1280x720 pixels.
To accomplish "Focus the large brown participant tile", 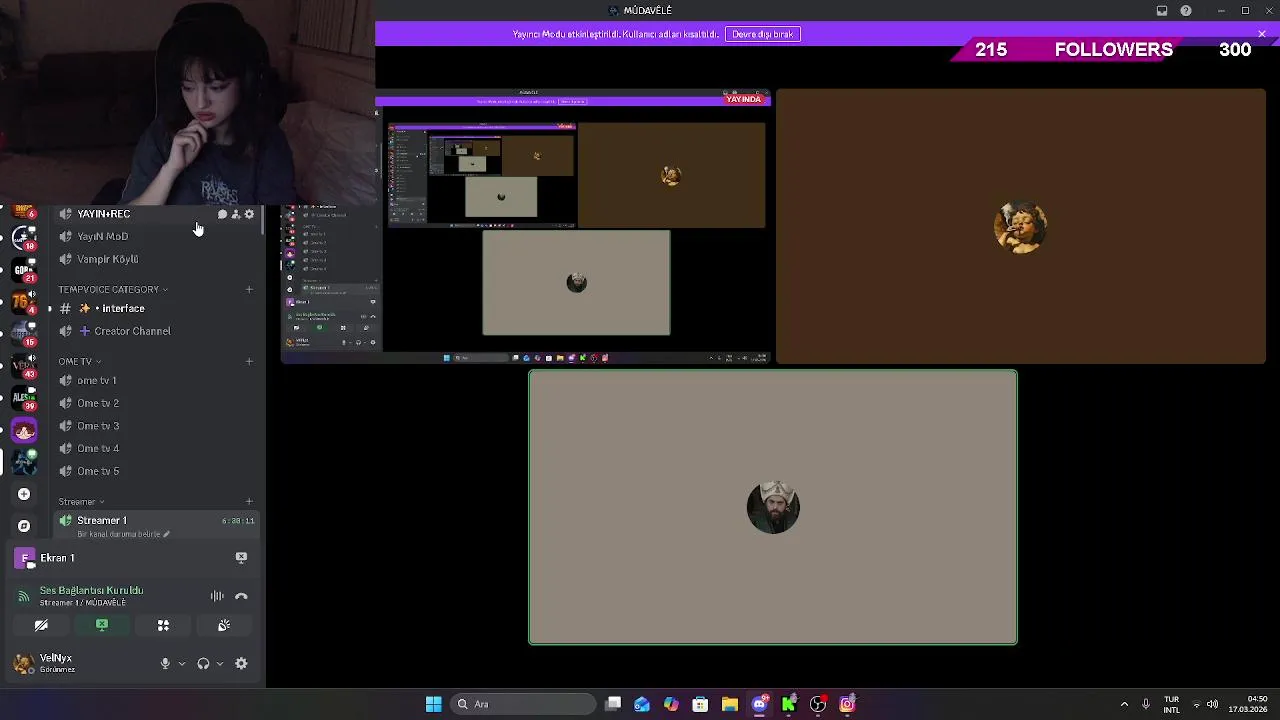I will (x=1021, y=227).
